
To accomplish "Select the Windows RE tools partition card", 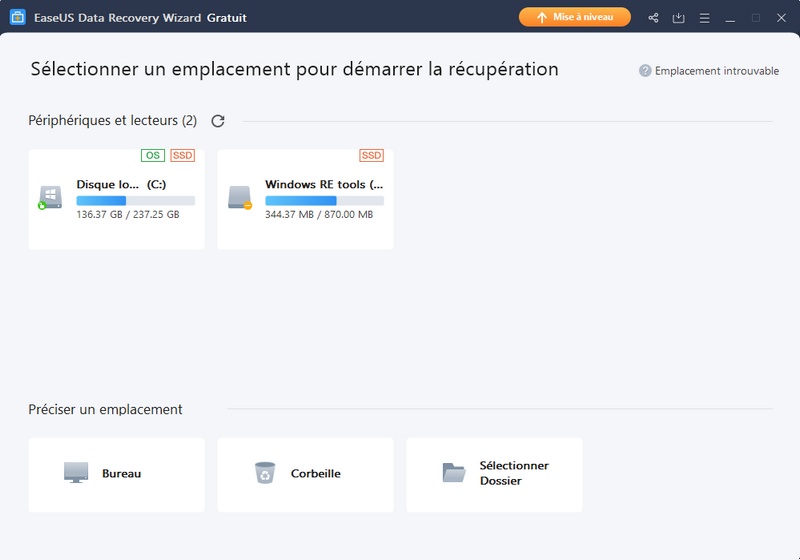I will pyautogui.click(x=305, y=199).
